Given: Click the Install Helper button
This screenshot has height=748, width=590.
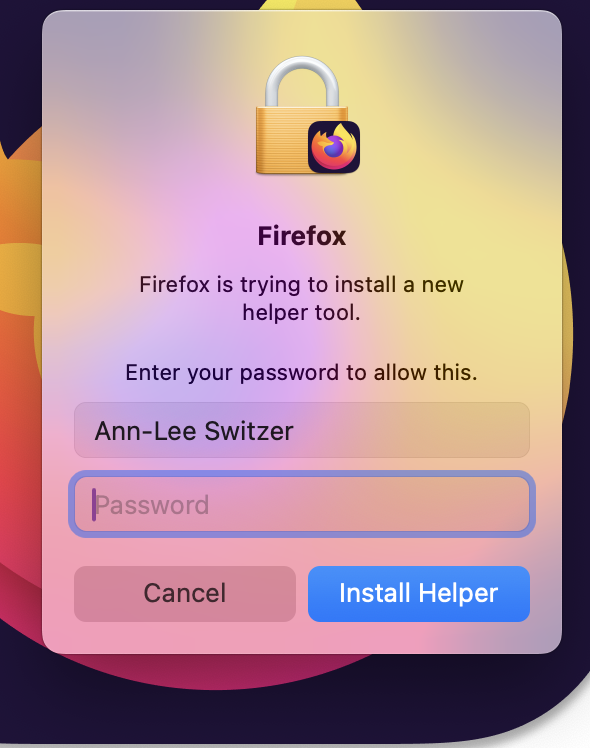Looking at the screenshot, I should coord(419,593).
